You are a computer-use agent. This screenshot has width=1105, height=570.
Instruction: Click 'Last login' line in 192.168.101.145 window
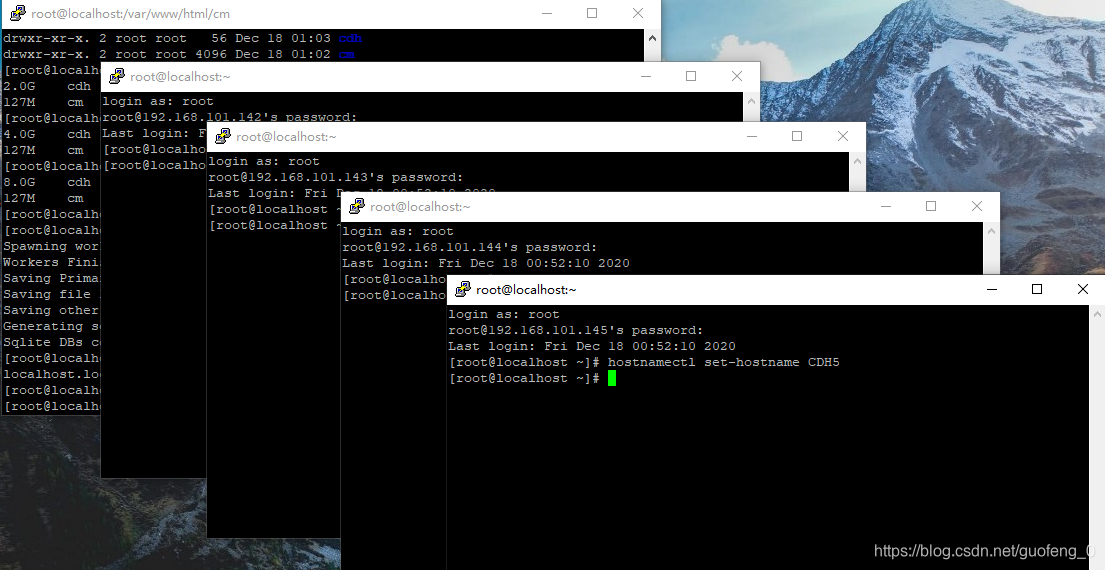(592, 347)
